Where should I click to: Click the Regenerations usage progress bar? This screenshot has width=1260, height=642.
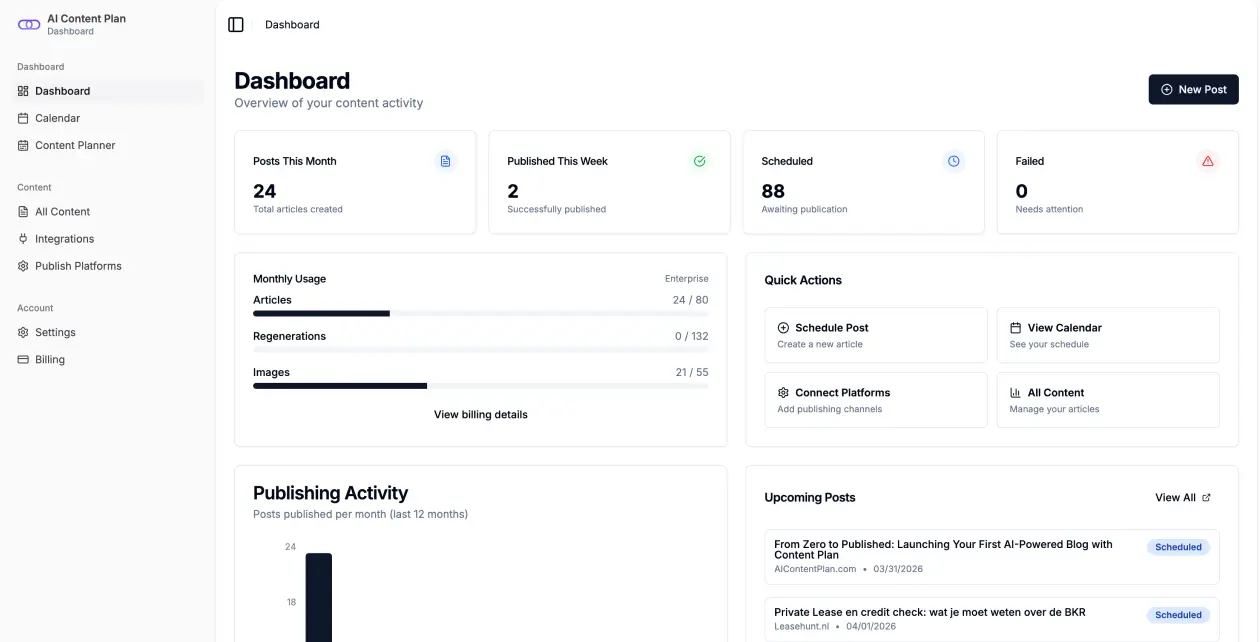(481, 350)
